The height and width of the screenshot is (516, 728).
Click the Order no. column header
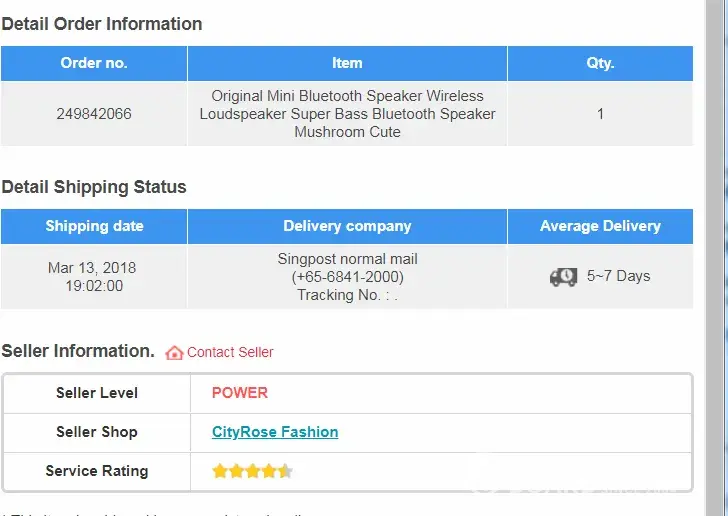tap(94, 63)
